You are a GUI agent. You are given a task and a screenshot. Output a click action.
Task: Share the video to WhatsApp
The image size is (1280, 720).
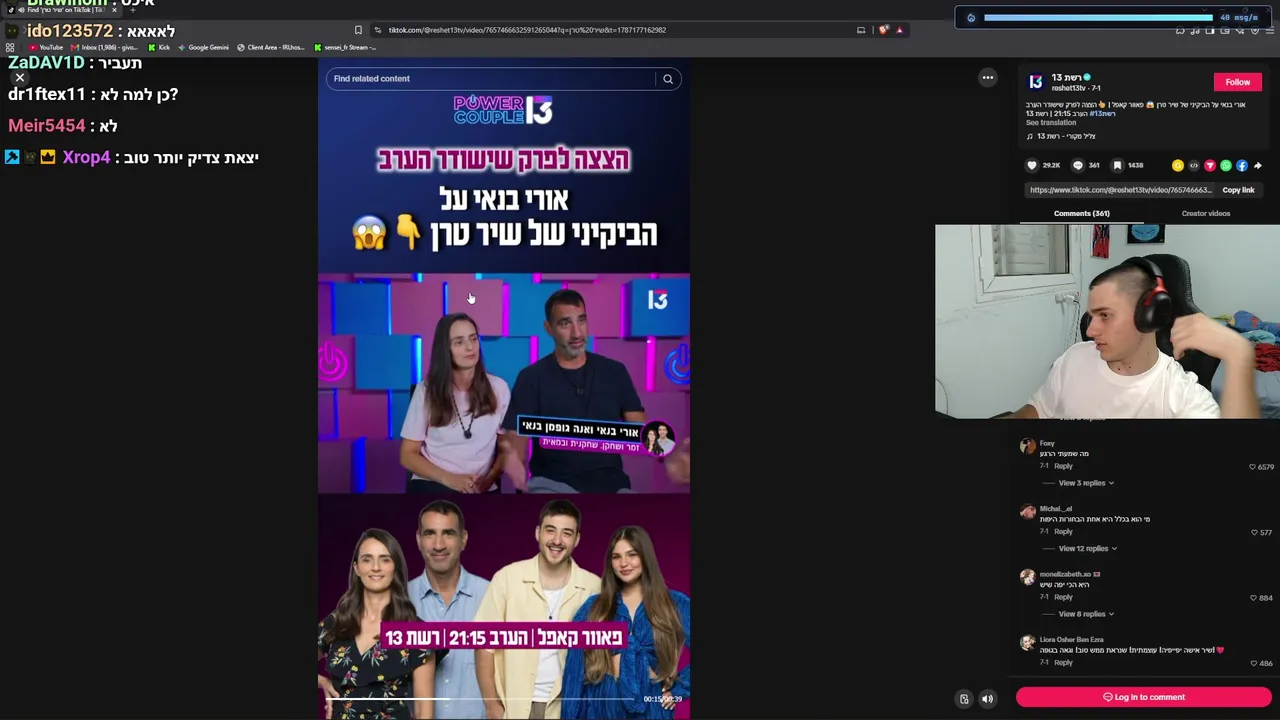[1226, 166]
